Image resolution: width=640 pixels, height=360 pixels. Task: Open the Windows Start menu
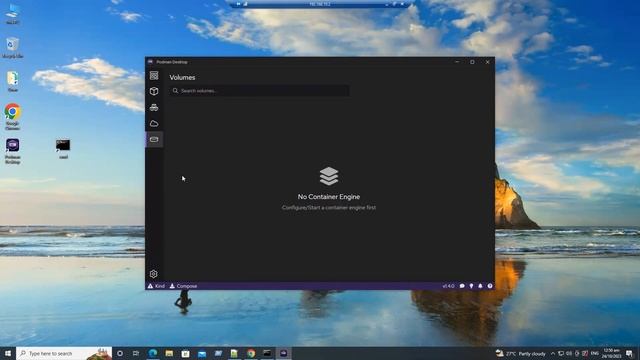[x=8, y=353]
